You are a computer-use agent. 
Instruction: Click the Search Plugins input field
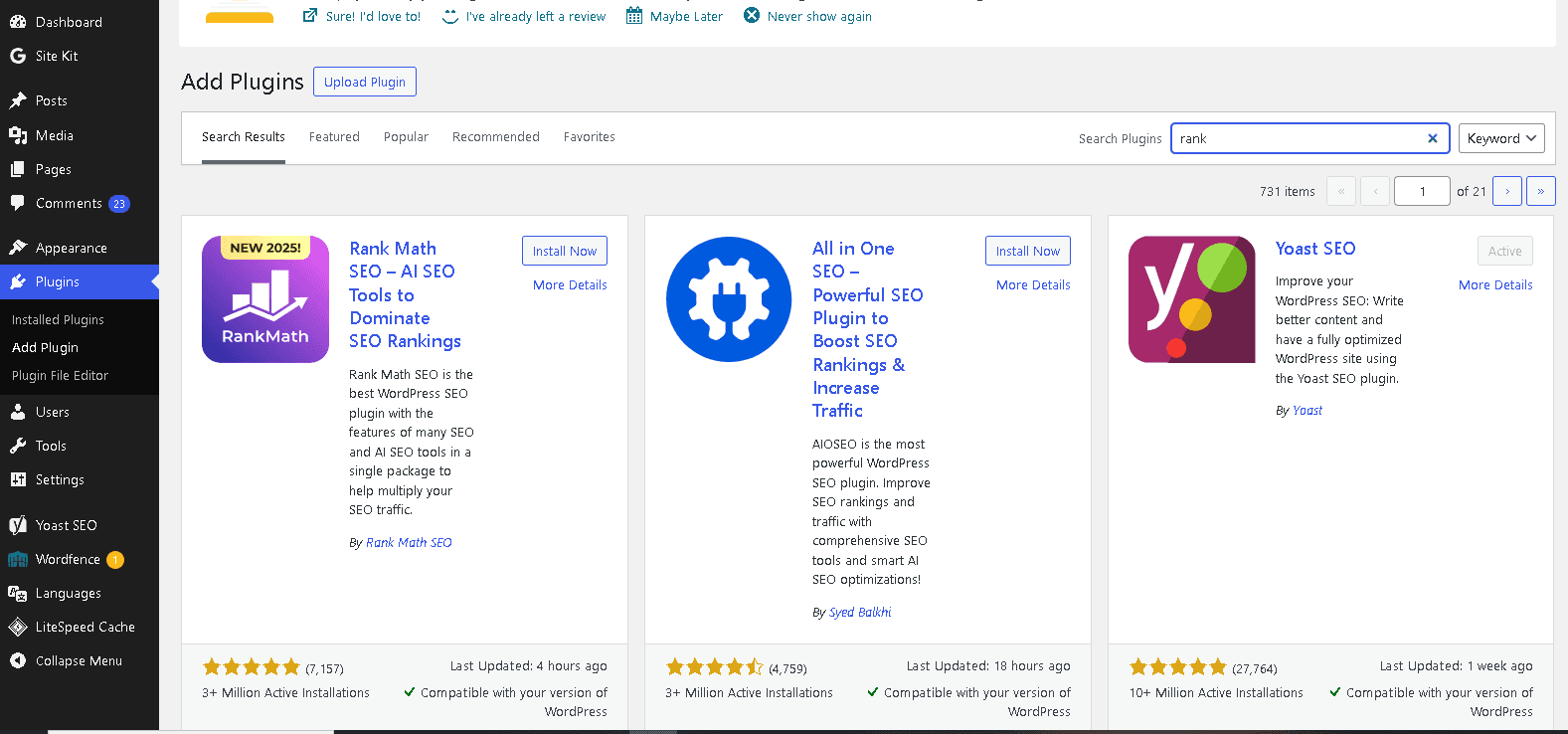pyautogui.click(x=1309, y=138)
